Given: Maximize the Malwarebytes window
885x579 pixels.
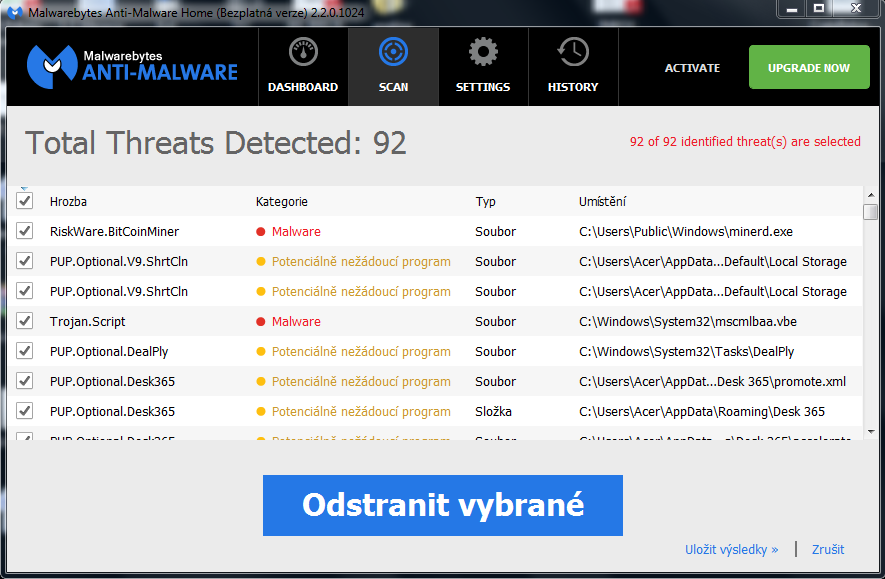Looking at the screenshot, I should [819, 8].
